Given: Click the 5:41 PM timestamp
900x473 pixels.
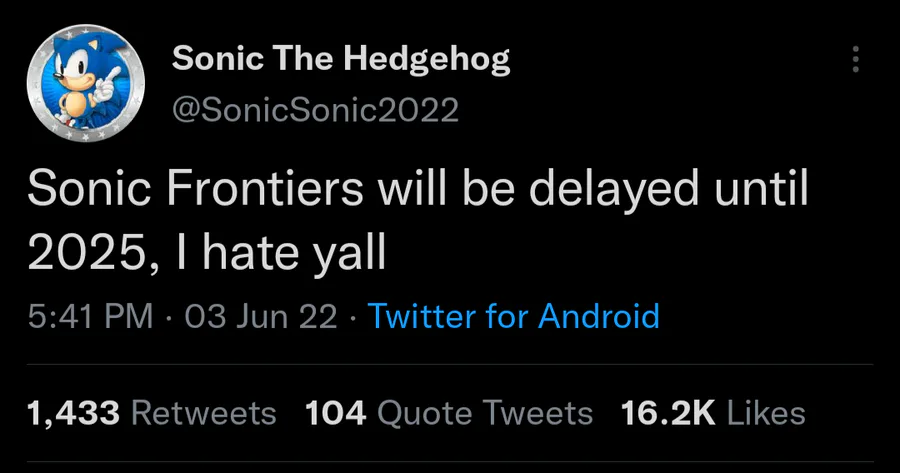Looking at the screenshot, I should pos(90,317).
